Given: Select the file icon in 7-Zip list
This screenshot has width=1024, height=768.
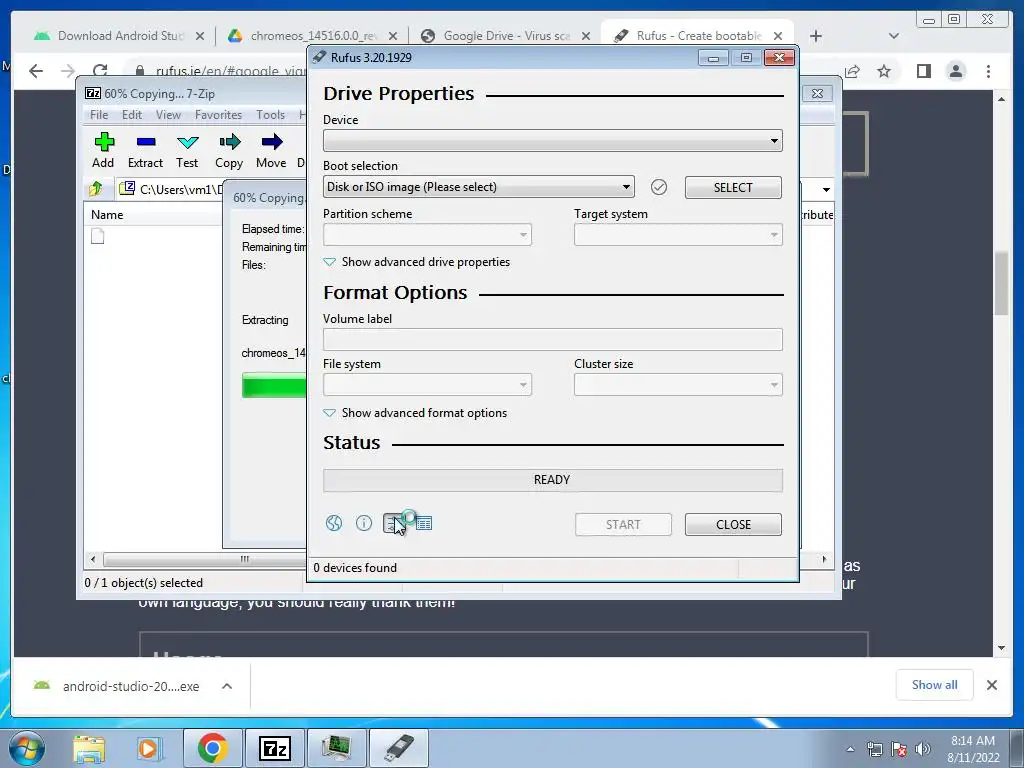Looking at the screenshot, I should click(x=97, y=236).
